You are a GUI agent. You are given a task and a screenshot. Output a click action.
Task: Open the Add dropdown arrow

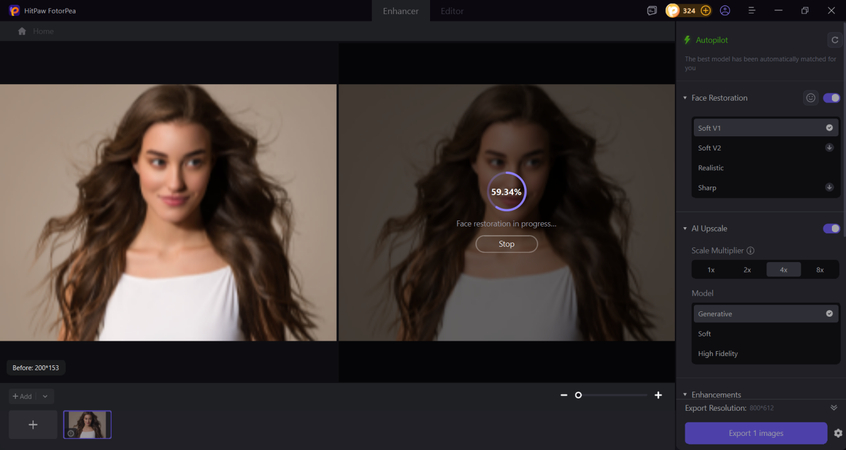[45, 396]
